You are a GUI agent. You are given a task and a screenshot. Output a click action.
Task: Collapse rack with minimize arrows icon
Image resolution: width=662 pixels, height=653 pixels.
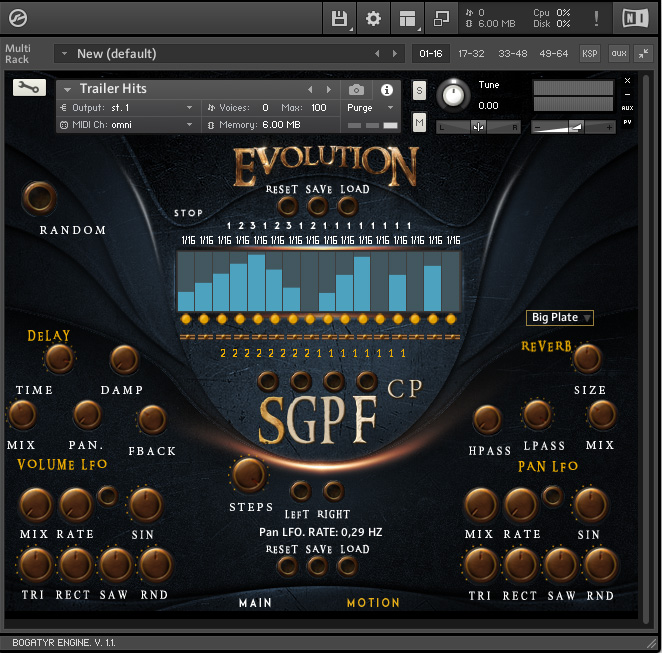point(643,54)
